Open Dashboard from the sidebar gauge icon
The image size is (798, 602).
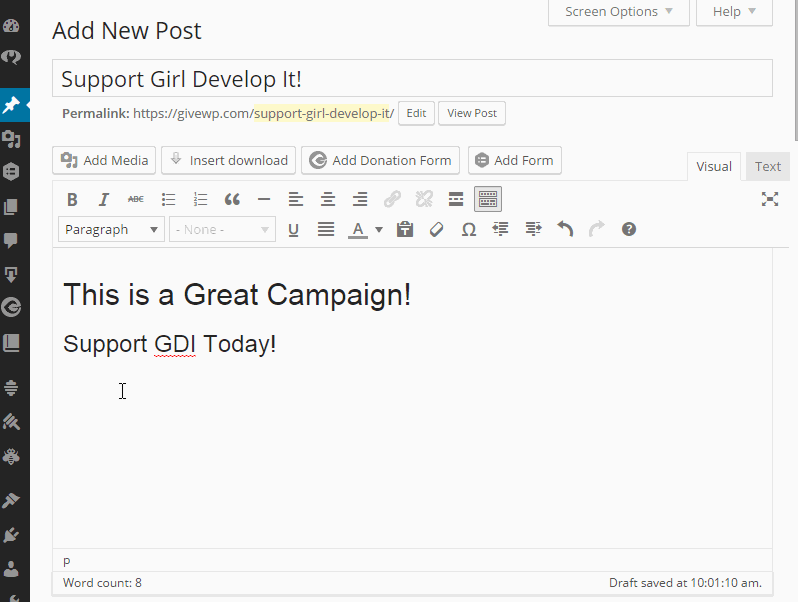[11, 26]
